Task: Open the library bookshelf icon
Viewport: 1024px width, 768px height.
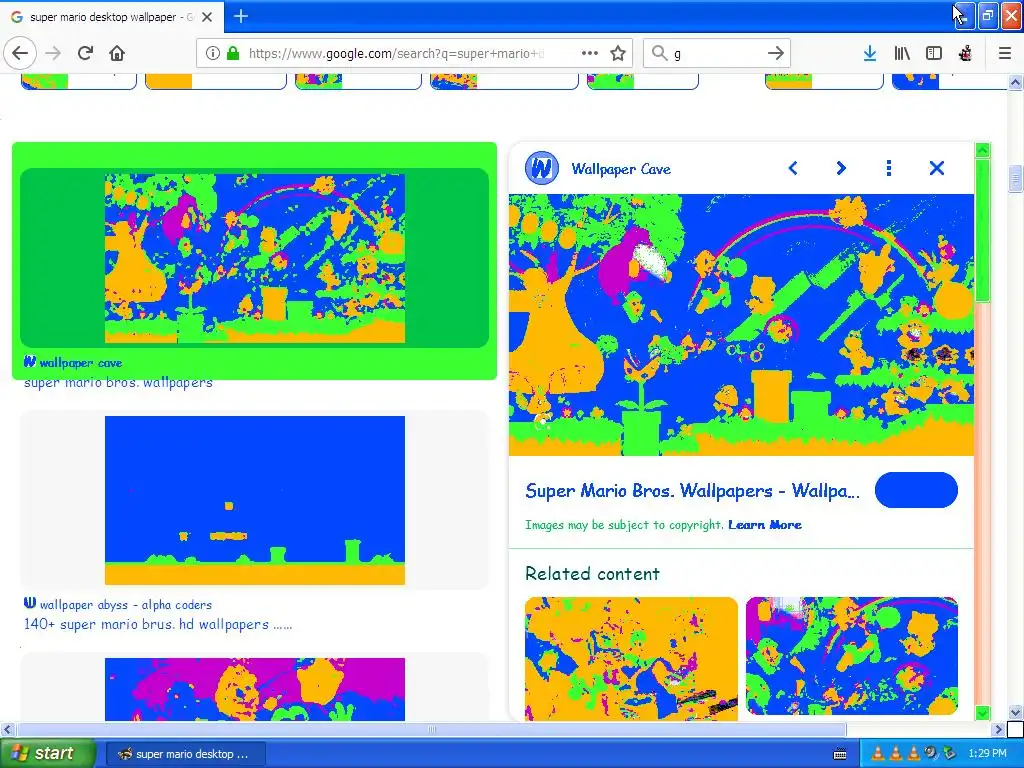Action: [x=902, y=53]
